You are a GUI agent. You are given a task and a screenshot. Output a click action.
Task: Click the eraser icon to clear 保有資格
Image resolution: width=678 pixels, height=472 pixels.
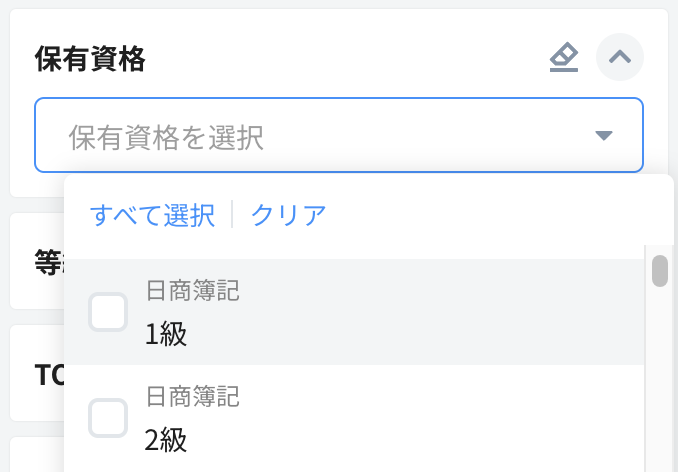pos(564,58)
